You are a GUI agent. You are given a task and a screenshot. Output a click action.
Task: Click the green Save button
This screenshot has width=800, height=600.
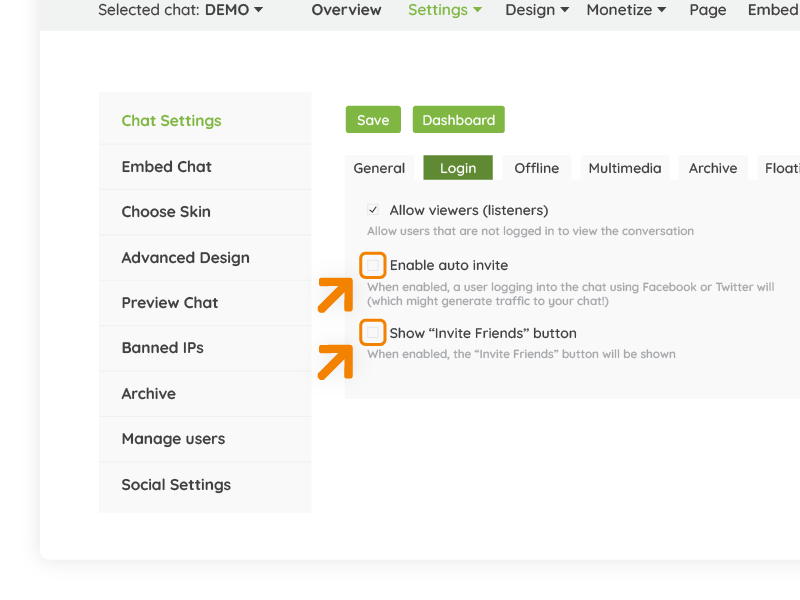click(373, 120)
